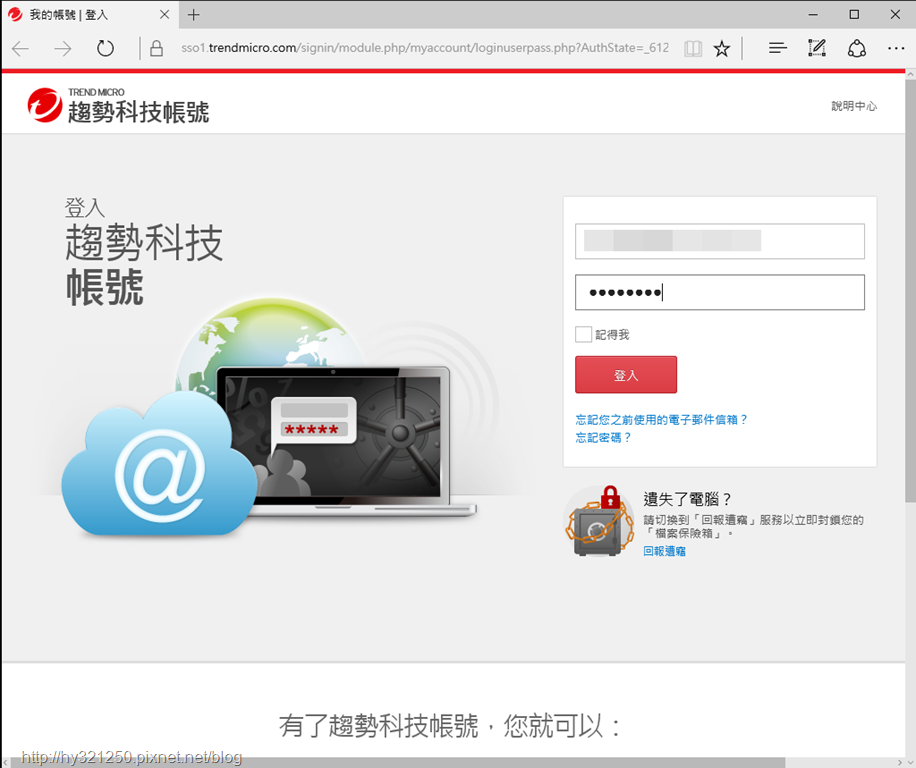Screen dimensions: 916x768
Task: Click the browser forward arrow
Action: point(63,48)
